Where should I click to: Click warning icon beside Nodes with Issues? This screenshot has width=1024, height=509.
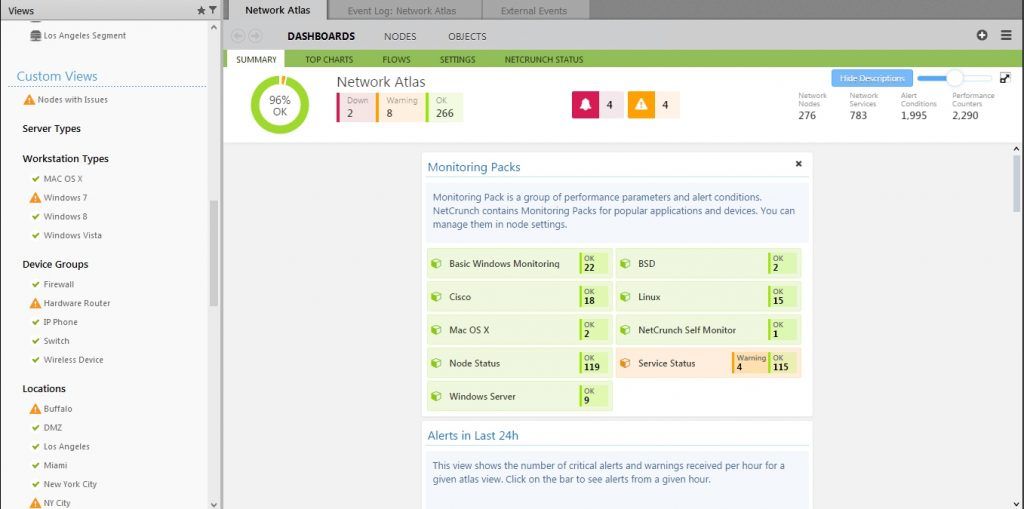click(29, 100)
